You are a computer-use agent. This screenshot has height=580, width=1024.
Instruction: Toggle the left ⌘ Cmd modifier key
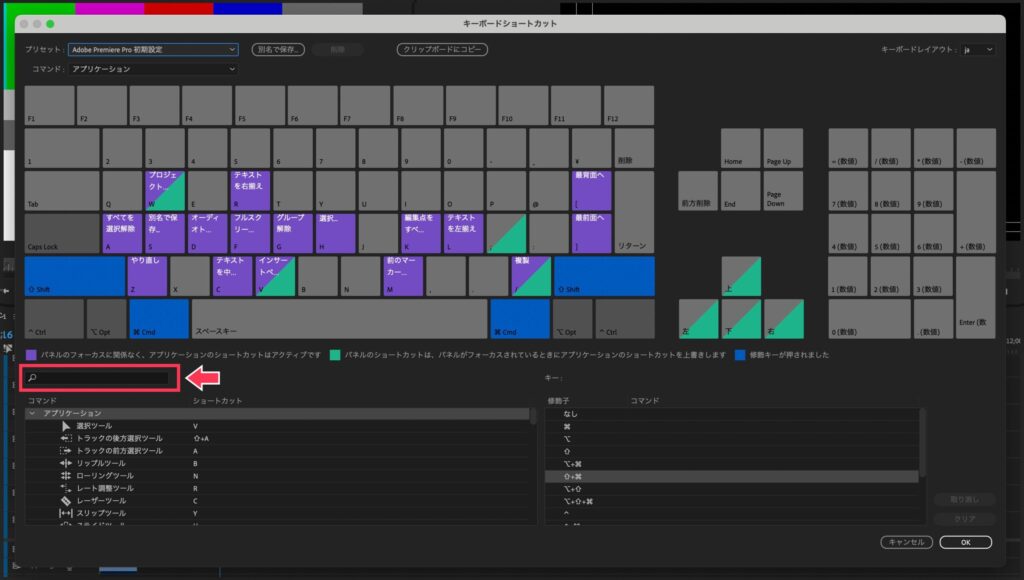[x=158, y=318]
